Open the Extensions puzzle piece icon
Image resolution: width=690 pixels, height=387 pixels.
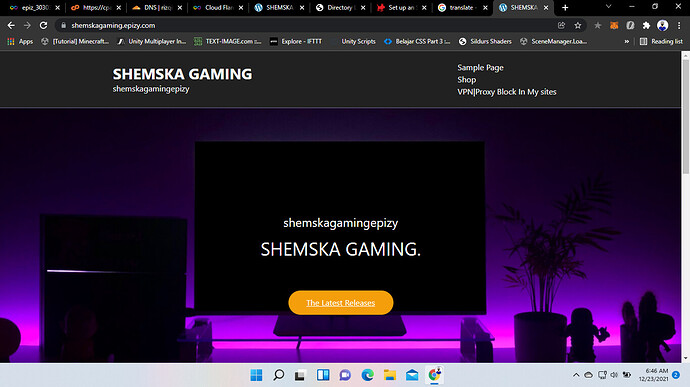646,26
